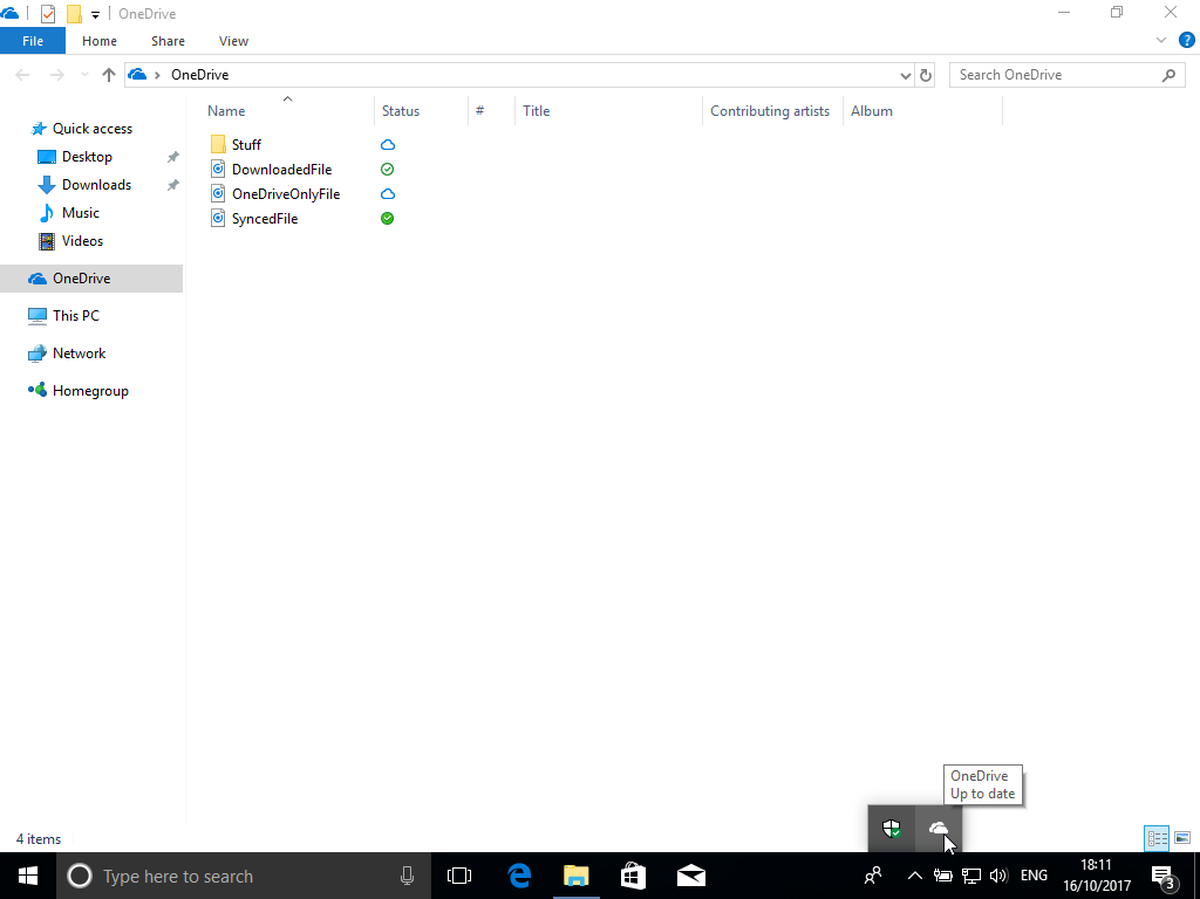Open the OneDrive cloud icon in system tray
This screenshot has width=1200, height=899.
coord(938,829)
